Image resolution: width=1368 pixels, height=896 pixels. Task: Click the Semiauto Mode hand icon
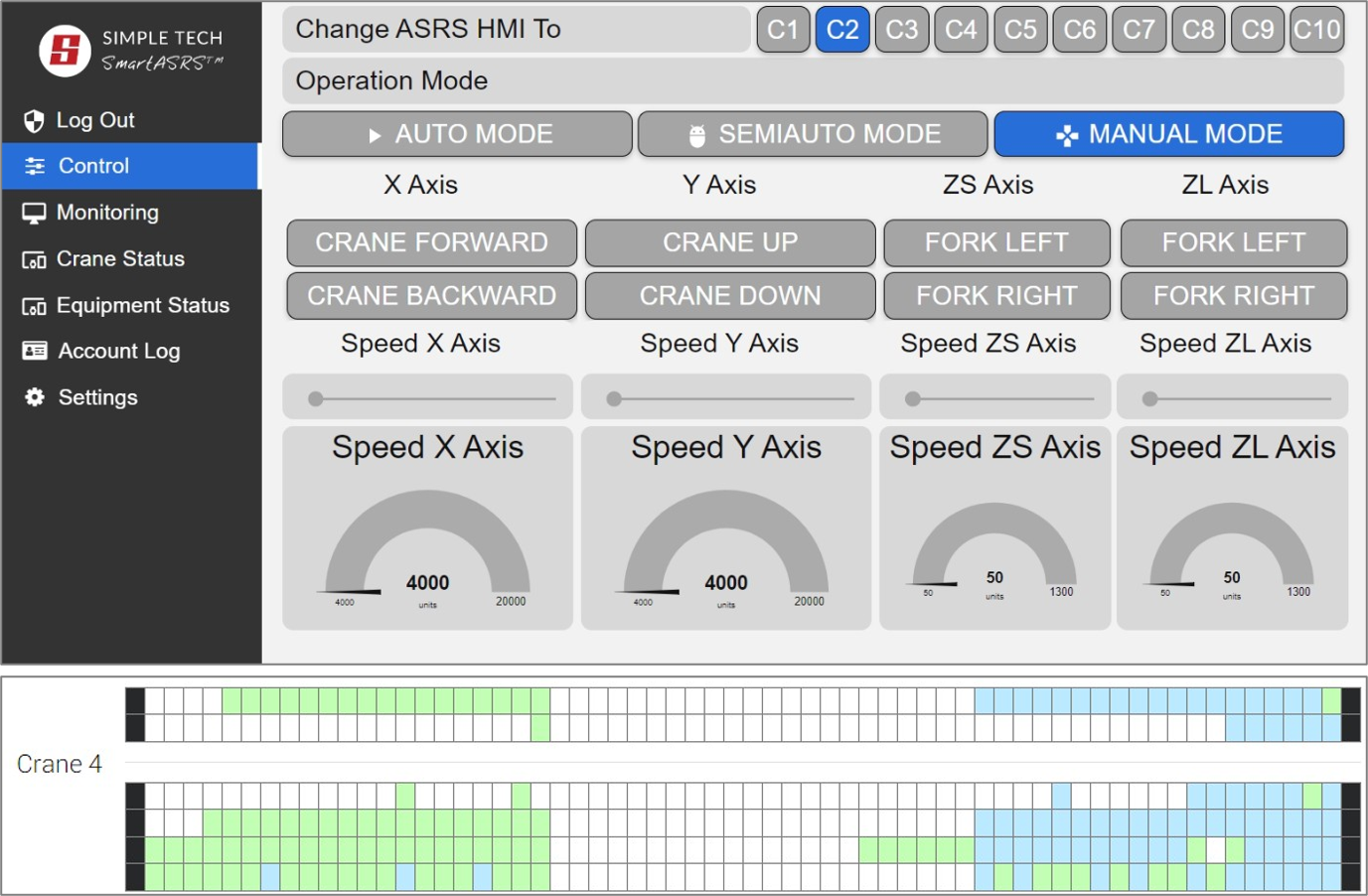(697, 135)
